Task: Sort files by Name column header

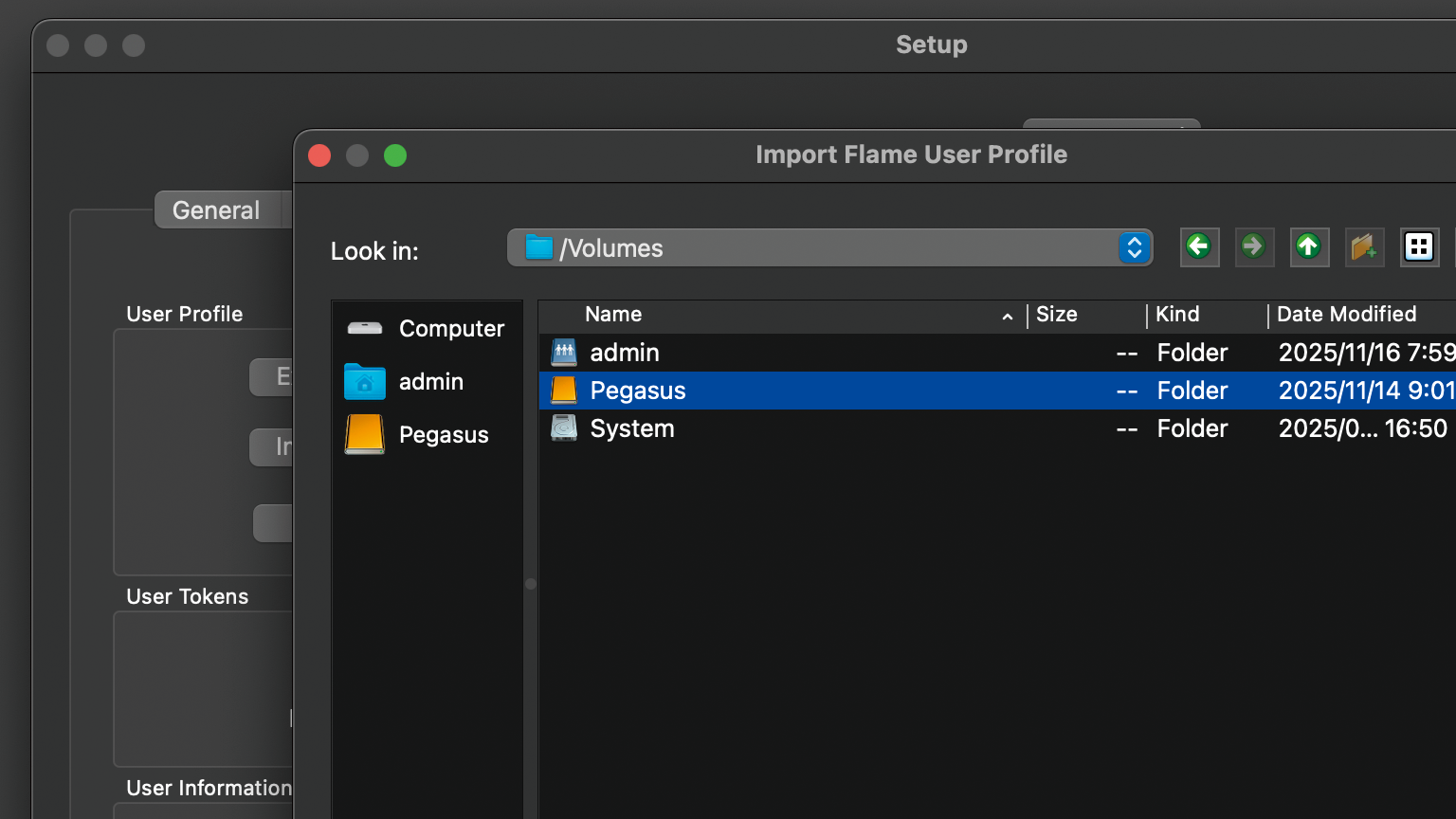Action: (x=613, y=315)
